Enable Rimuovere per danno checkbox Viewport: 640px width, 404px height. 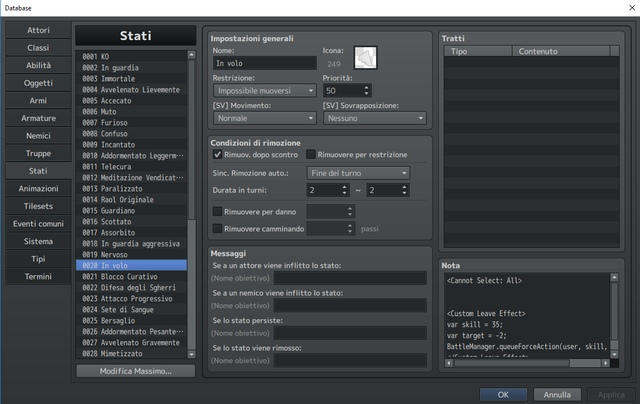point(218,211)
